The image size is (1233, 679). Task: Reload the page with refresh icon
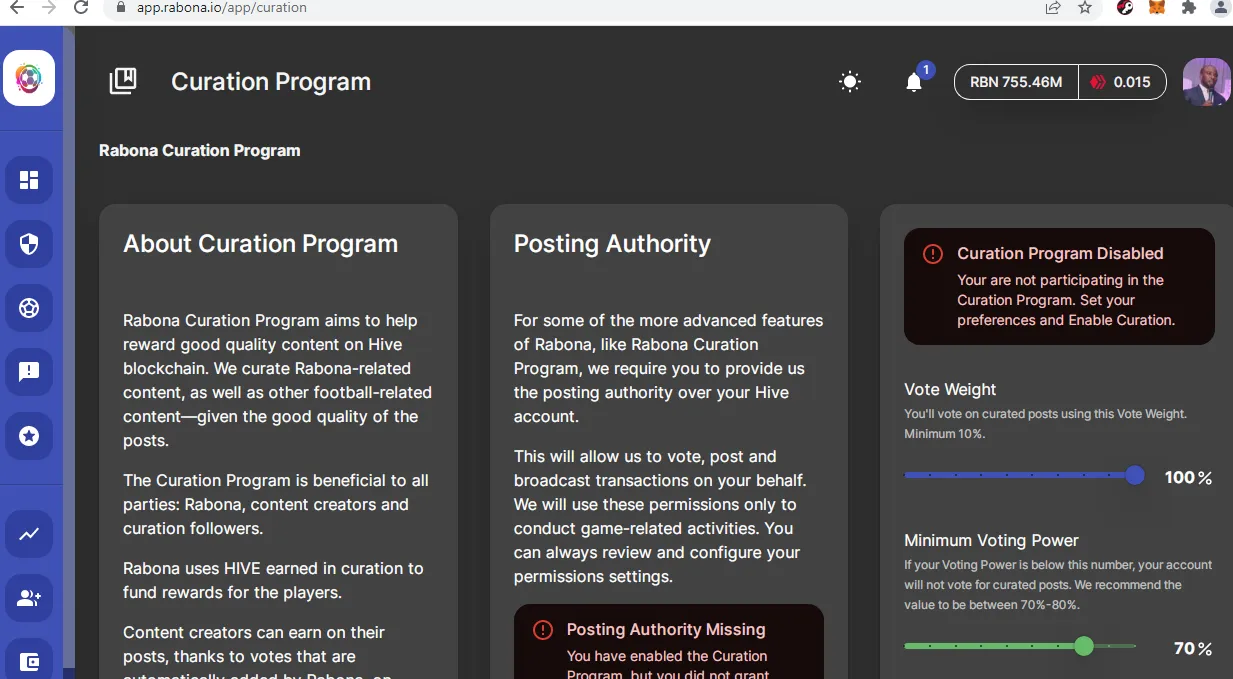point(82,7)
